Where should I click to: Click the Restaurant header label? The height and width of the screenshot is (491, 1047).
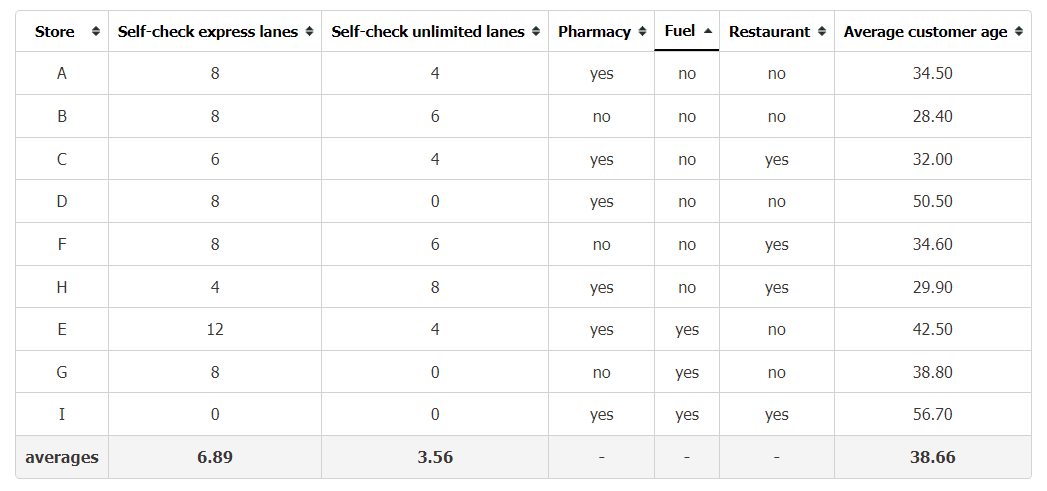pyautogui.click(x=769, y=31)
